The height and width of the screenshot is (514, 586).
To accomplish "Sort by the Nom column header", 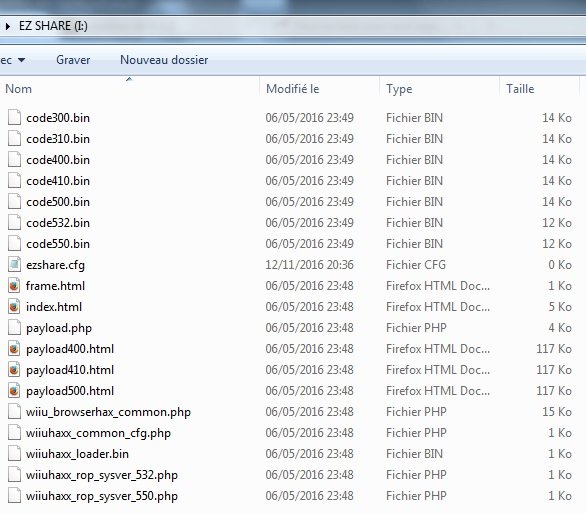I will pos(18,89).
